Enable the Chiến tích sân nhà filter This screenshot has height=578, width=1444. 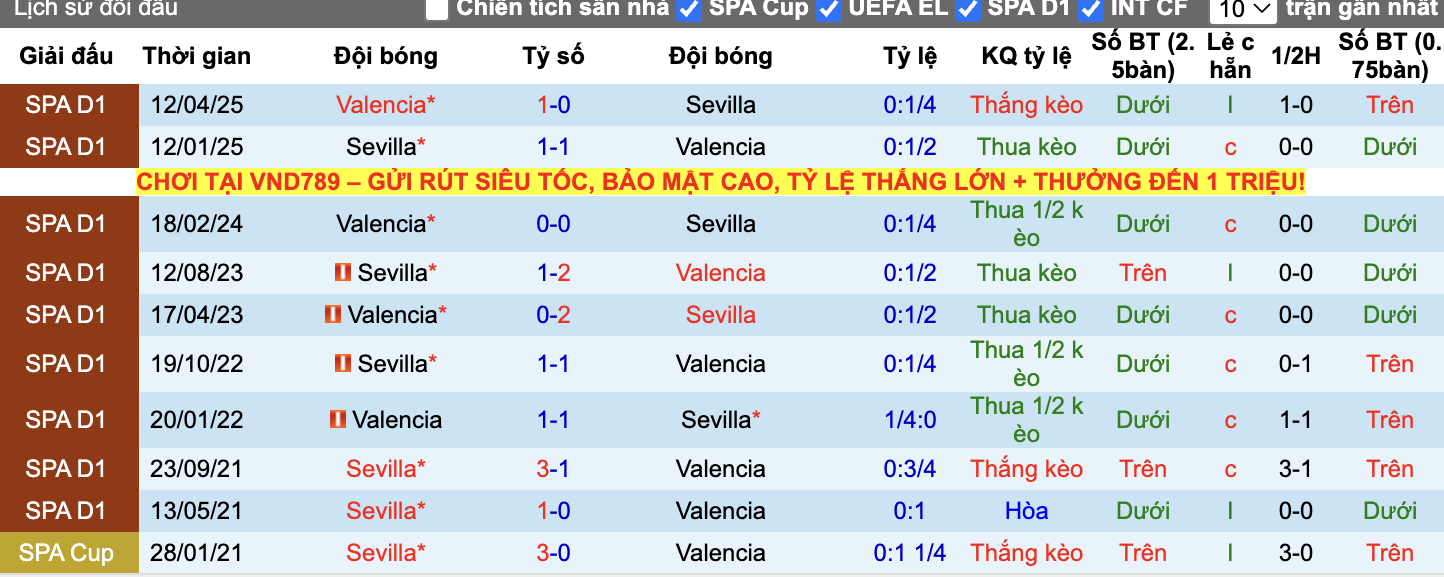tap(436, 10)
